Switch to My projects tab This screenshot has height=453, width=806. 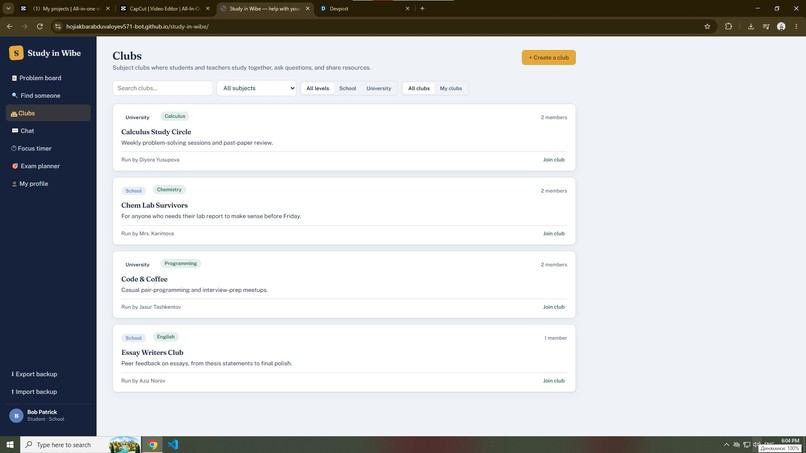(65, 9)
